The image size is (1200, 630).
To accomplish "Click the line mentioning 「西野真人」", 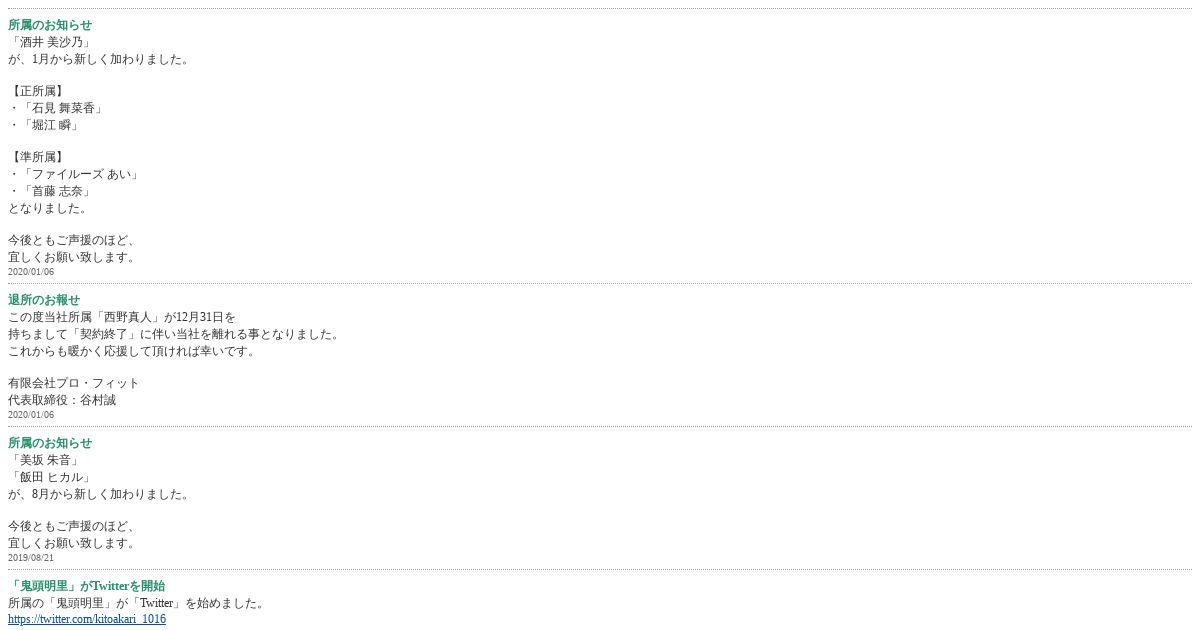I will [x=122, y=317].
